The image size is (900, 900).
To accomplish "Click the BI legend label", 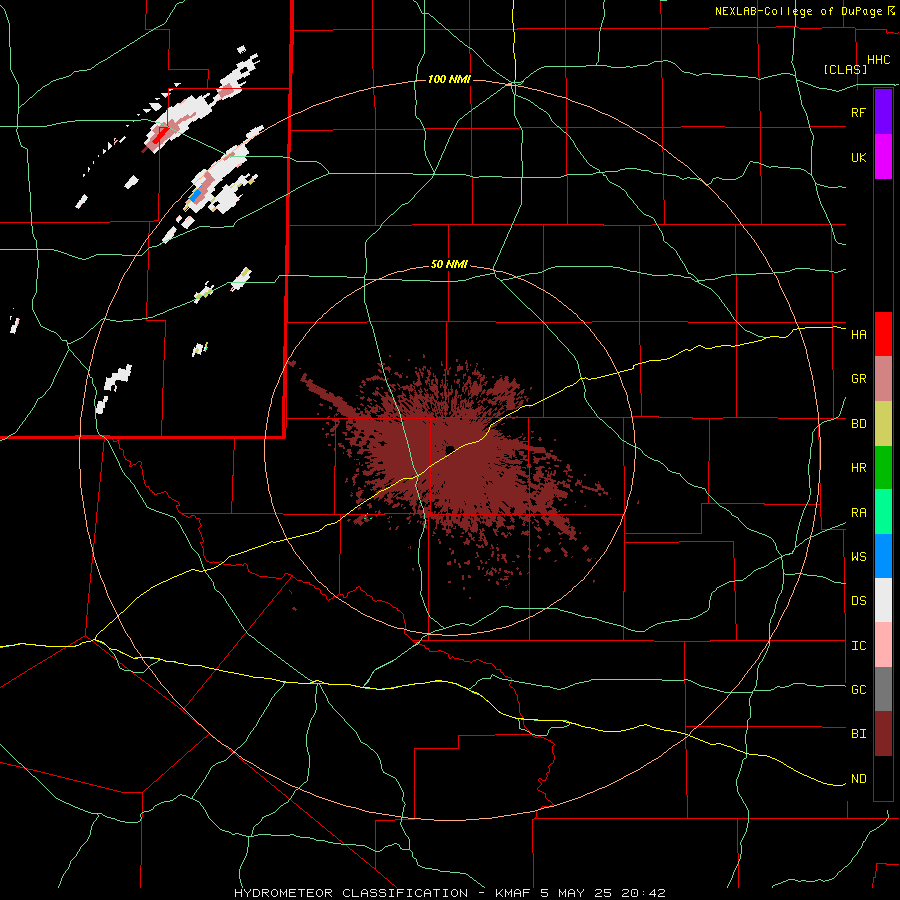I will click(858, 734).
